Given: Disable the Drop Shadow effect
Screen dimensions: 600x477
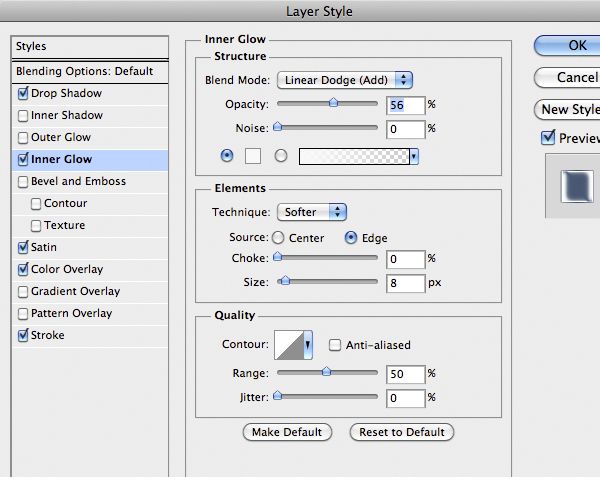Looking at the screenshot, I should click(x=23, y=94).
